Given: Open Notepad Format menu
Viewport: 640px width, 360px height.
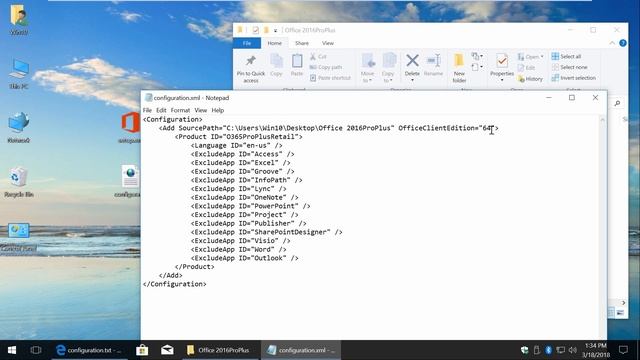Looking at the screenshot, I should [180, 110].
